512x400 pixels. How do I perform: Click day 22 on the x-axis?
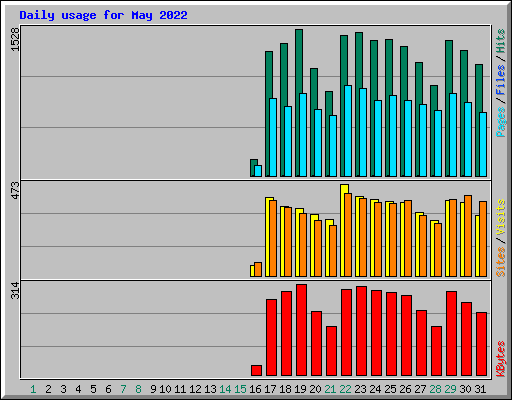345,389
